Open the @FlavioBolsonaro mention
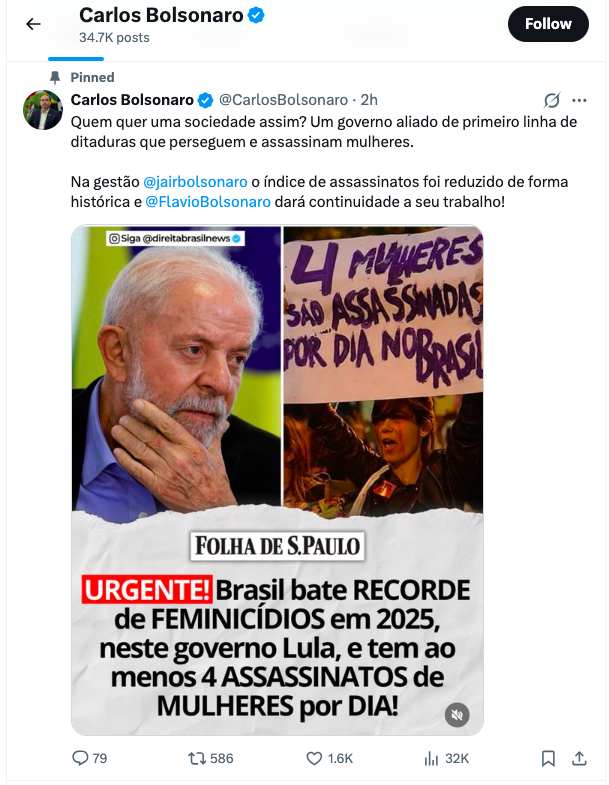Viewport: 609px width, 785px height. point(208,202)
